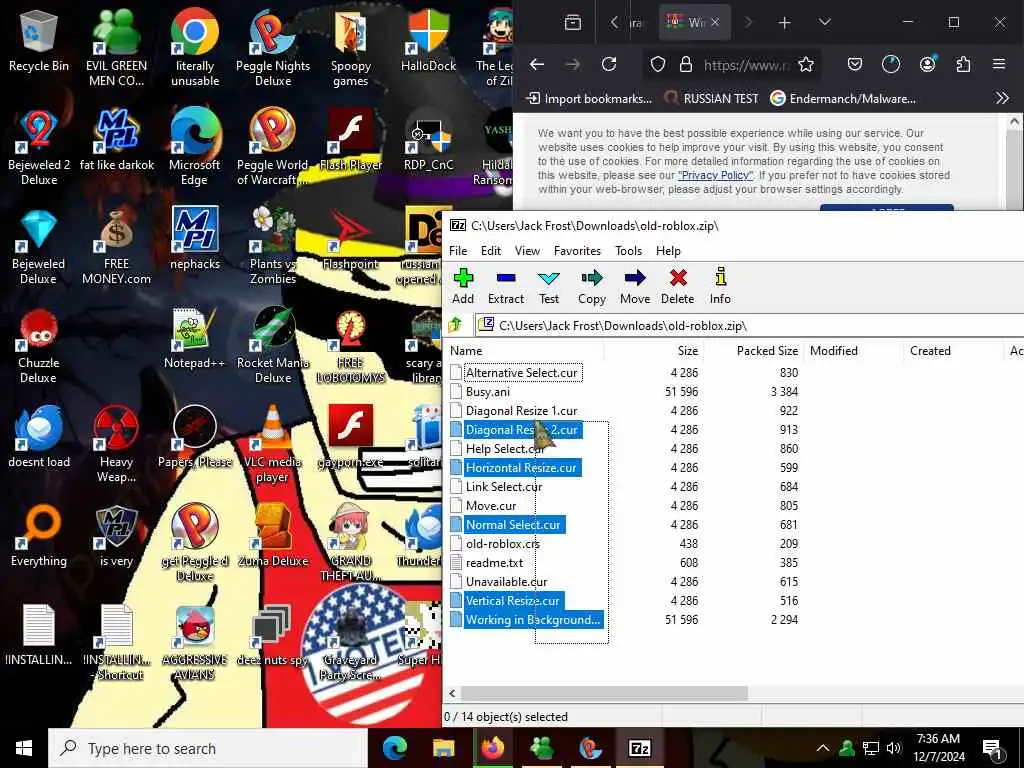The height and width of the screenshot is (768, 1024).
Task: Select old-roblox.crs file
Action: (x=502, y=543)
